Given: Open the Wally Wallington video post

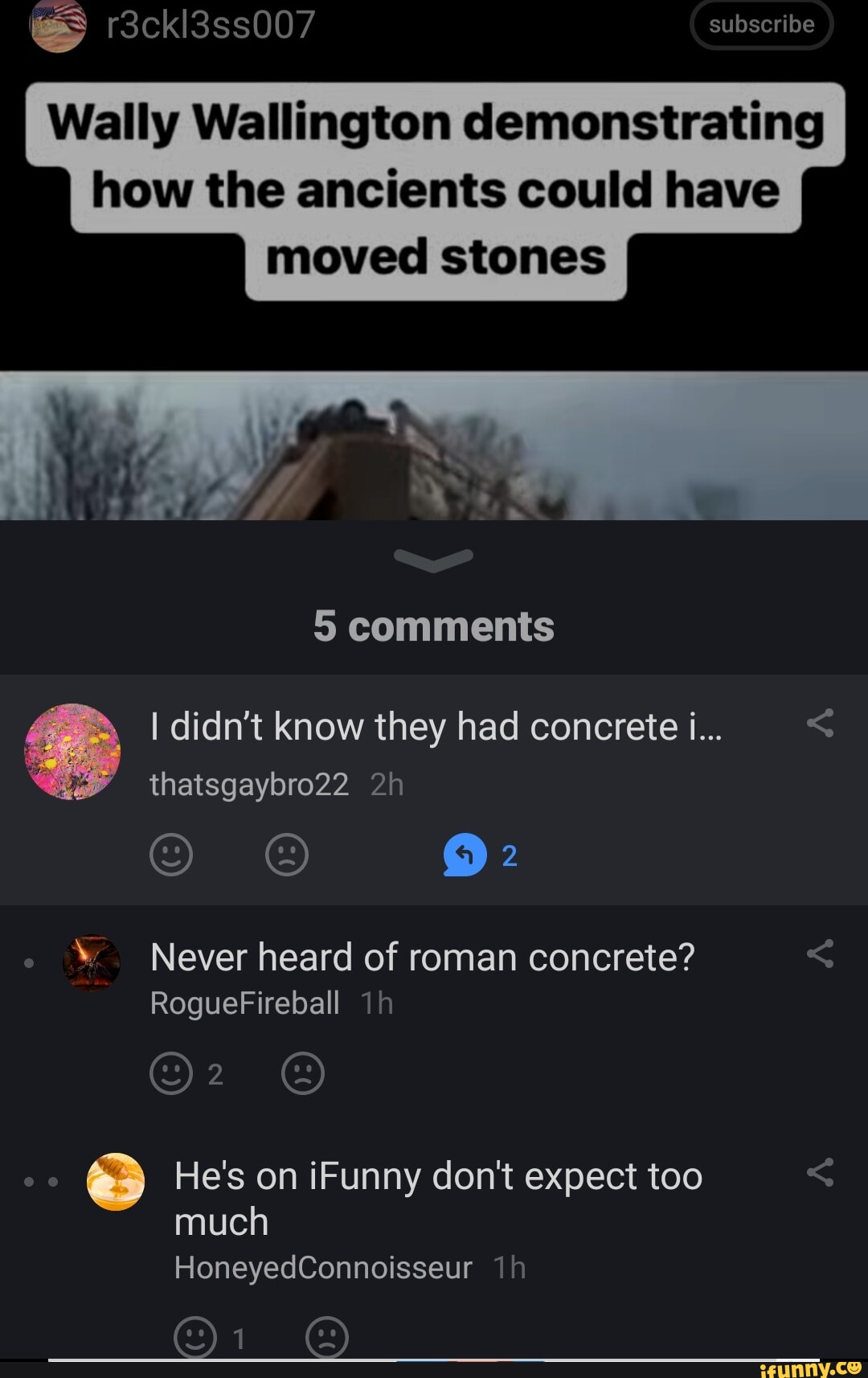Looking at the screenshot, I should point(434,445).
